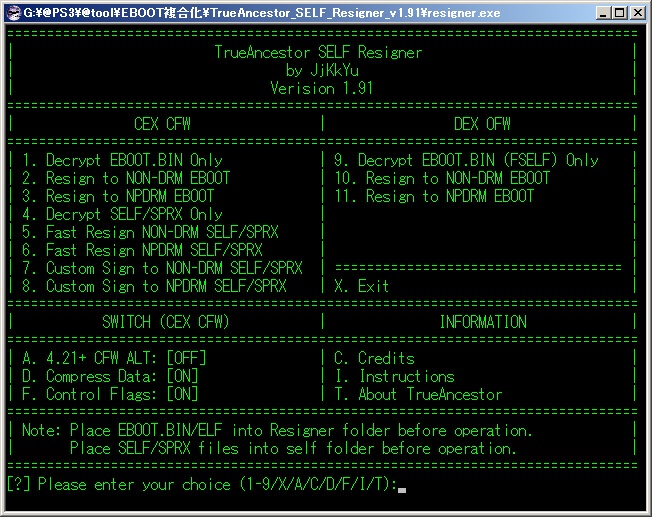Select option '5. Fast Resign NON-DRM SELF/SPRX'
The width and height of the screenshot is (652, 517).
pyautogui.click(x=150, y=232)
